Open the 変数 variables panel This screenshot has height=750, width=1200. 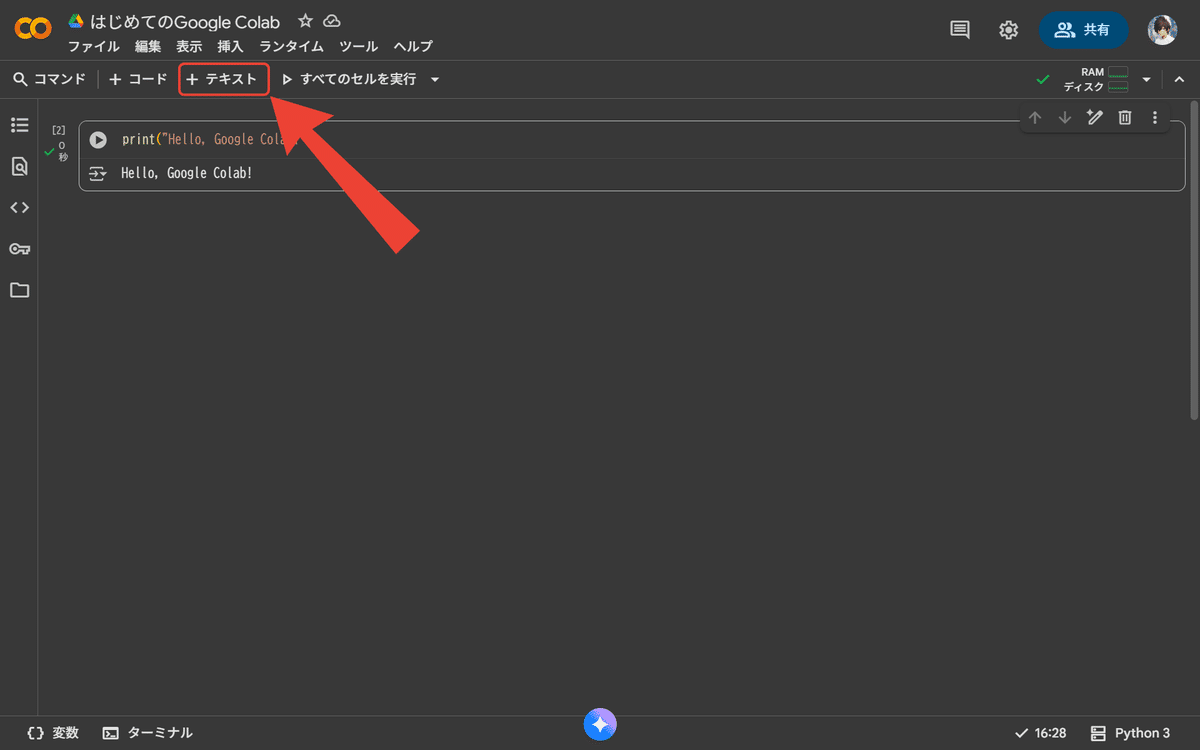coord(53,733)
